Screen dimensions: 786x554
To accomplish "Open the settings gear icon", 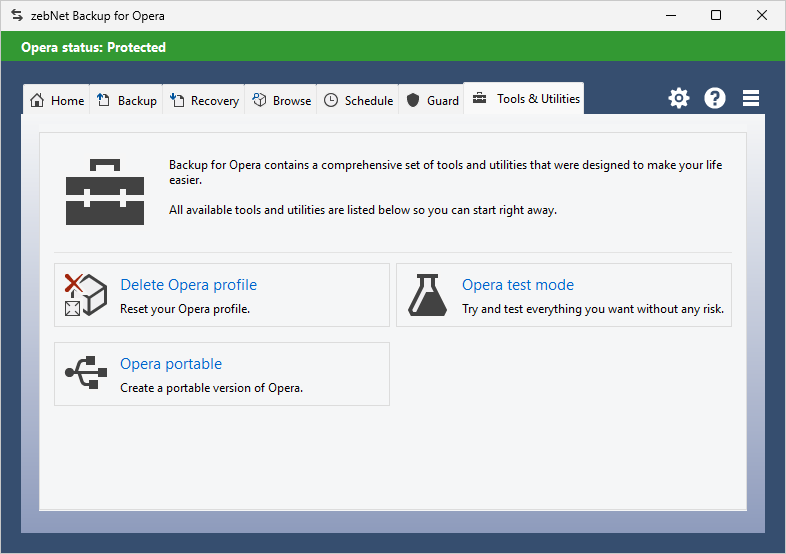I will [679, 98].
